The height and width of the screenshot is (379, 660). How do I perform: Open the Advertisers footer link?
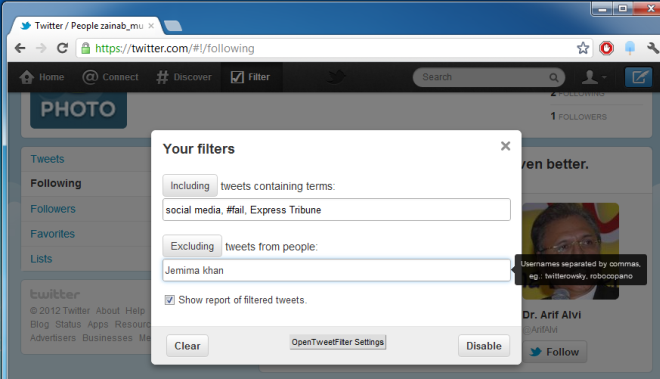pos(53,338)
